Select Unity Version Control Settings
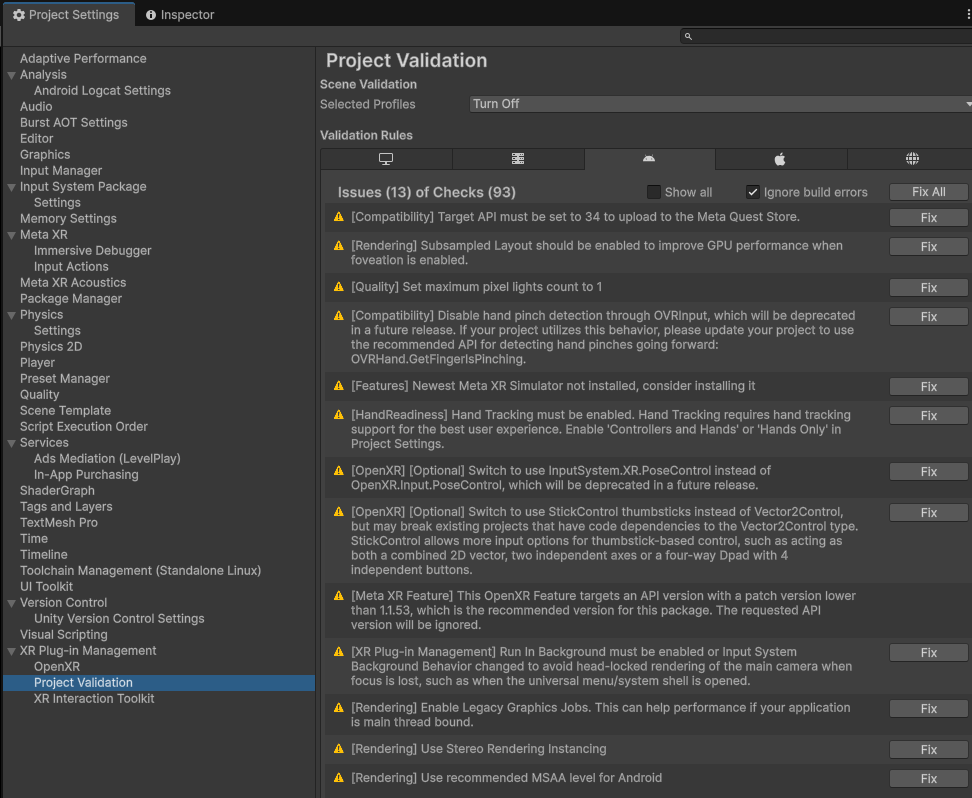The height and width of the screenshot is (798, 972). [x=119, y=619]
